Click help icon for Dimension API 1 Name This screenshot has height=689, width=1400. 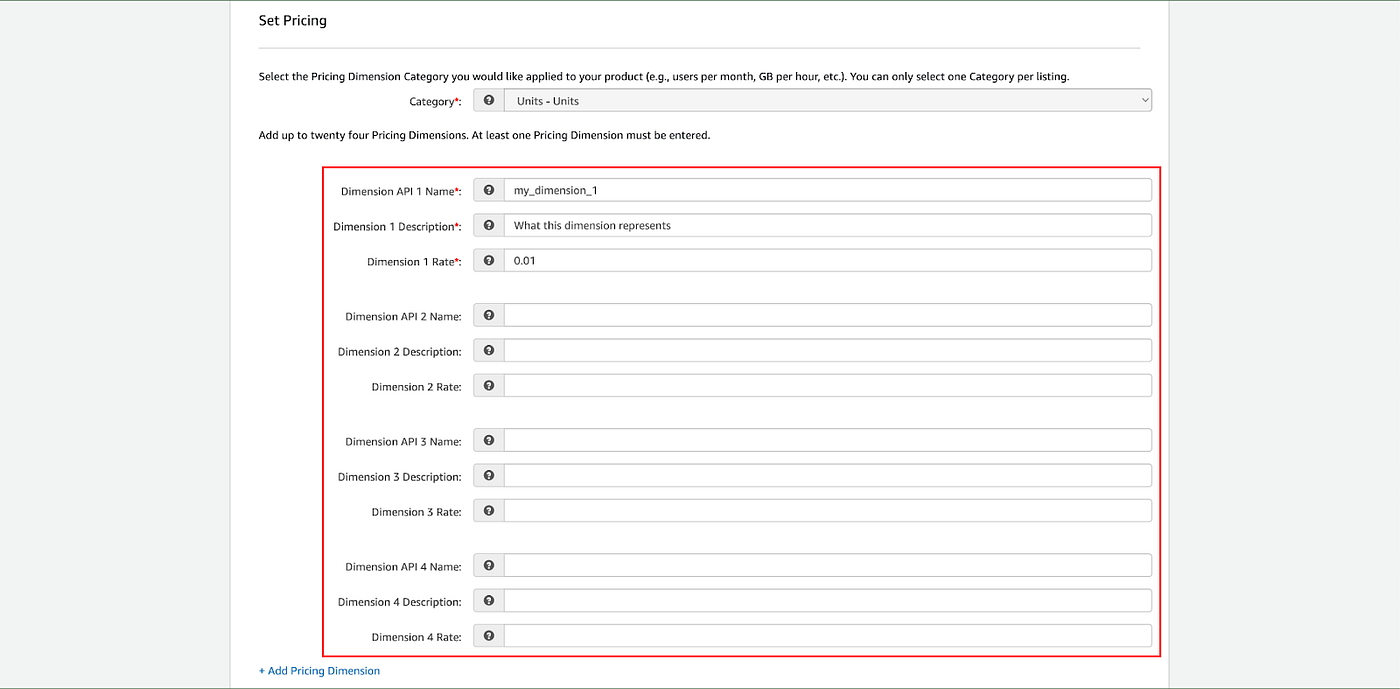coord(488,190)
